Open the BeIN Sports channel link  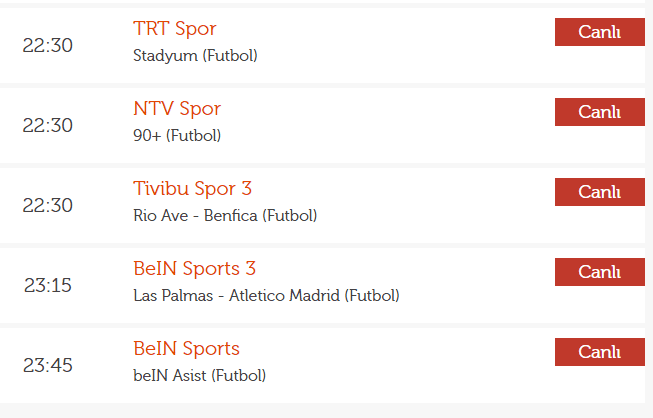coord(186,348)
